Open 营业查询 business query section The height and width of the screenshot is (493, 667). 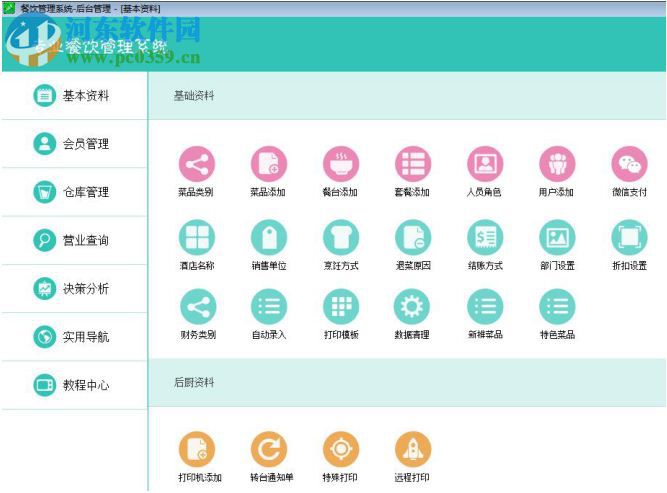pyautogui.click(x=74, y=240)
